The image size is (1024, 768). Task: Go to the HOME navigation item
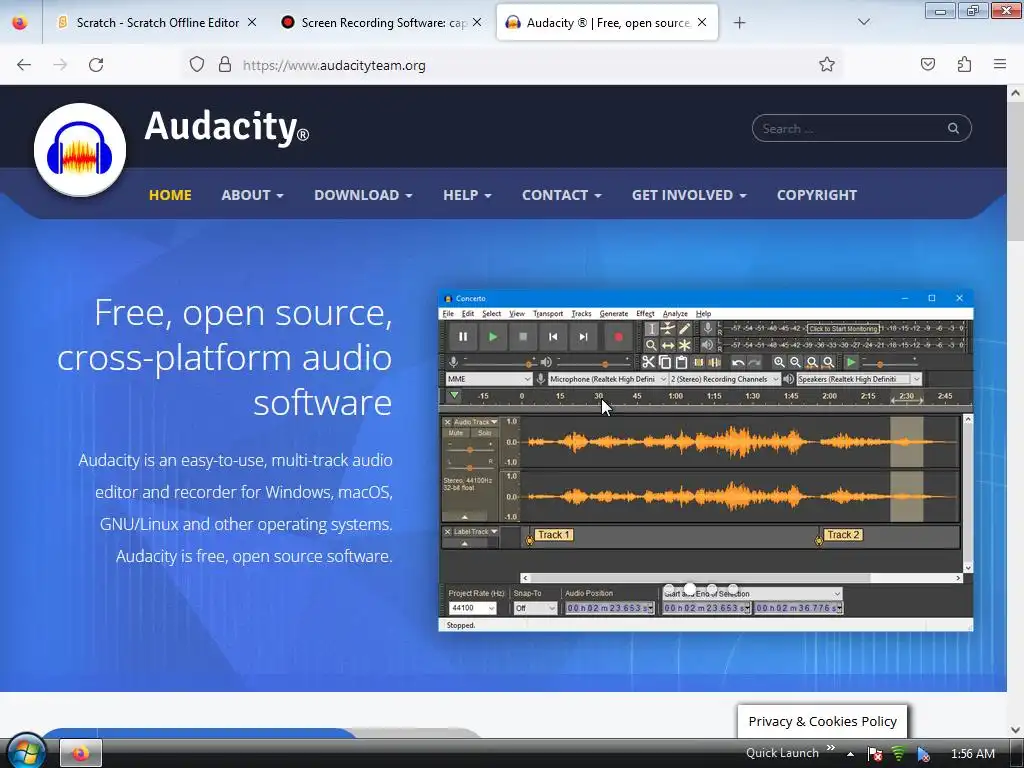(x=170, y=195)
